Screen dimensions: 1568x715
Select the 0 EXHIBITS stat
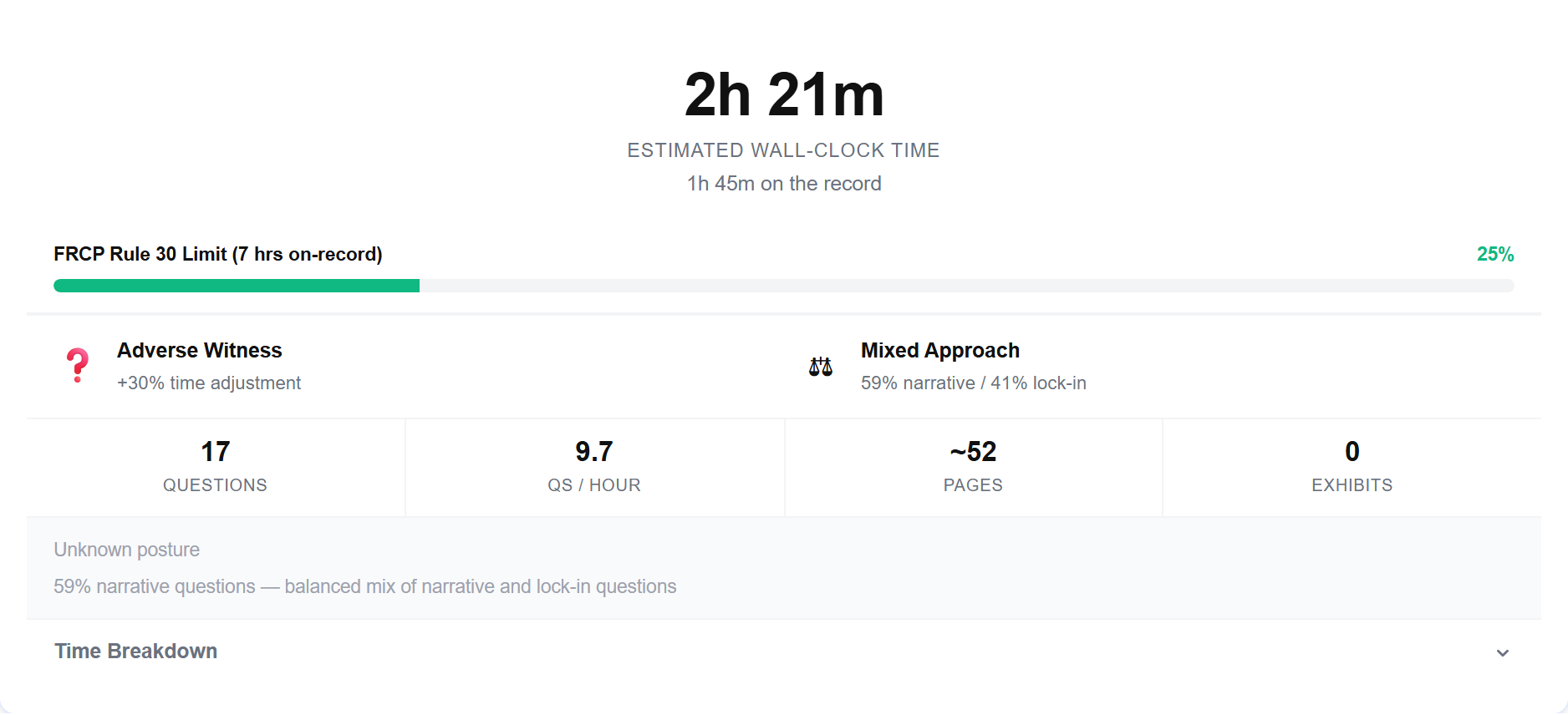[x=1352, y=465]
